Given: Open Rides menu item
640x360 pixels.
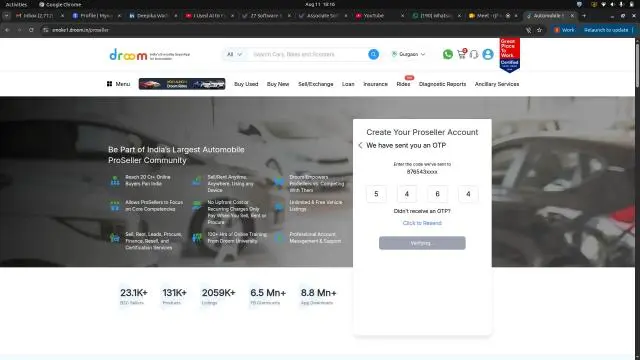Looking at the screenshot, I should coord(403,84).
